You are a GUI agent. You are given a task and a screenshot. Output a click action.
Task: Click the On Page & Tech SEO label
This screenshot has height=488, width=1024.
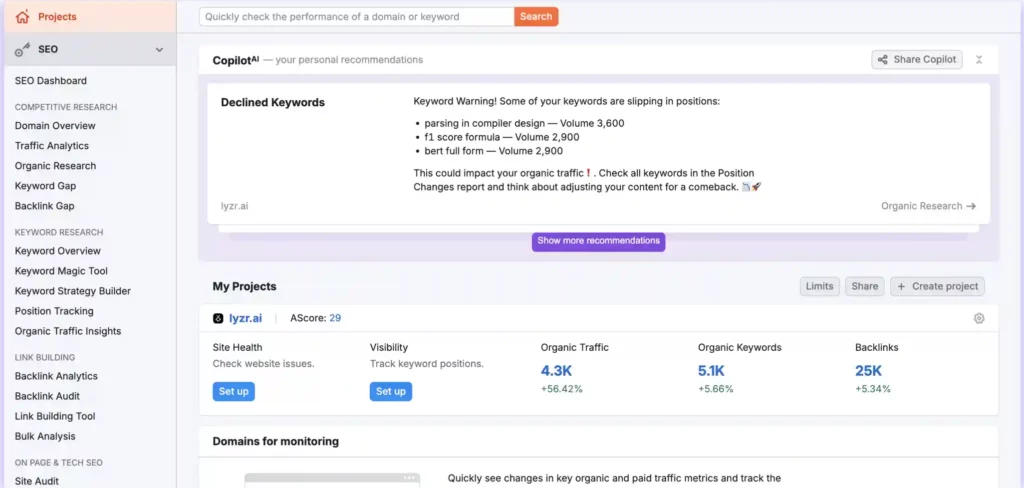pyautogui.click(x=58, y=463)
